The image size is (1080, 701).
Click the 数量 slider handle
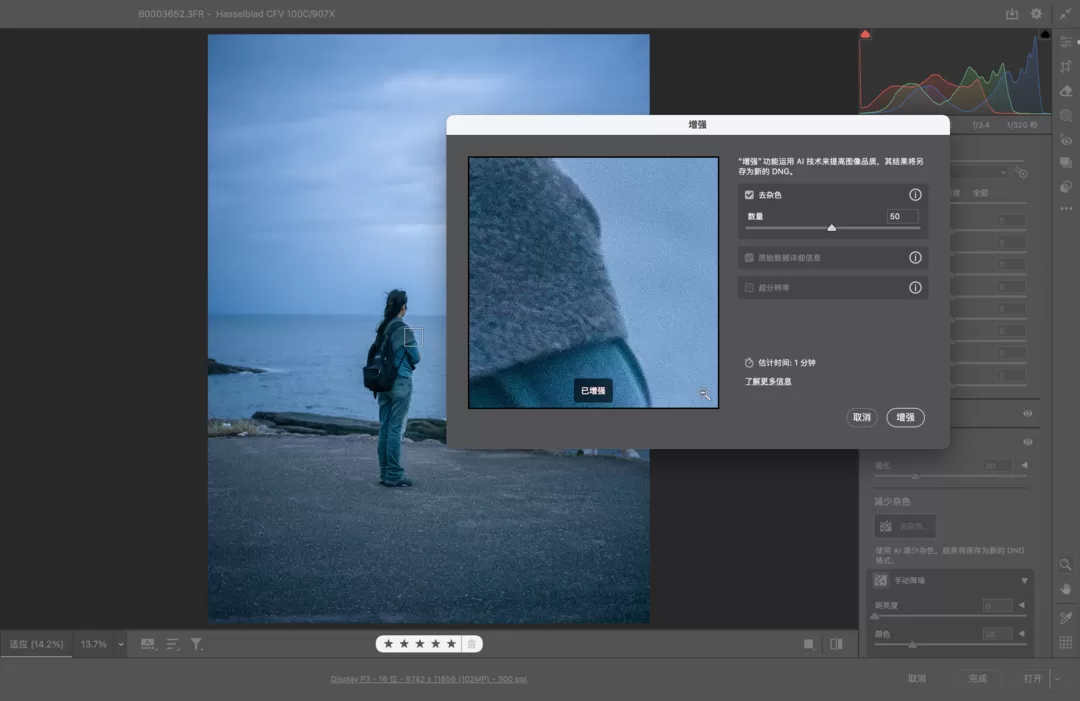(832, 228)
